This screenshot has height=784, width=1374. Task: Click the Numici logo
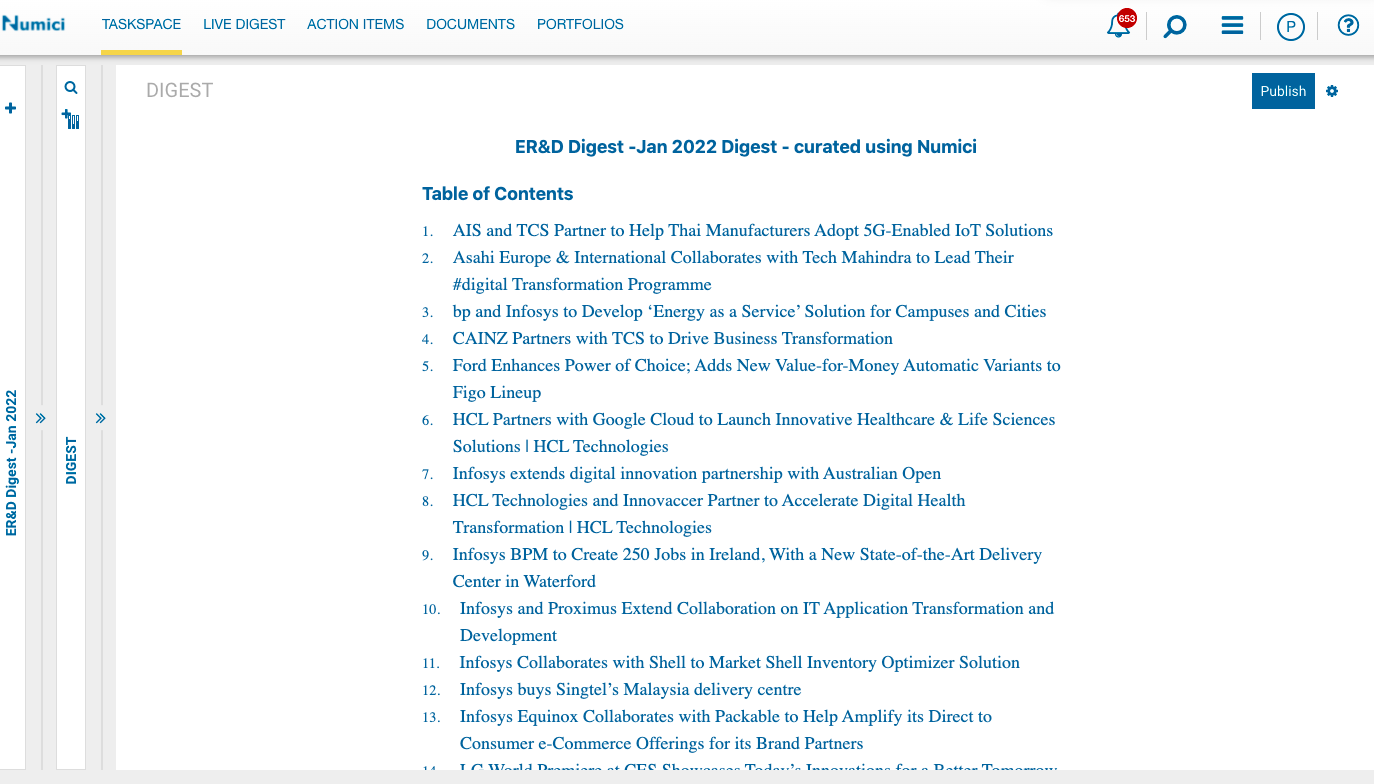coord(34,23)
